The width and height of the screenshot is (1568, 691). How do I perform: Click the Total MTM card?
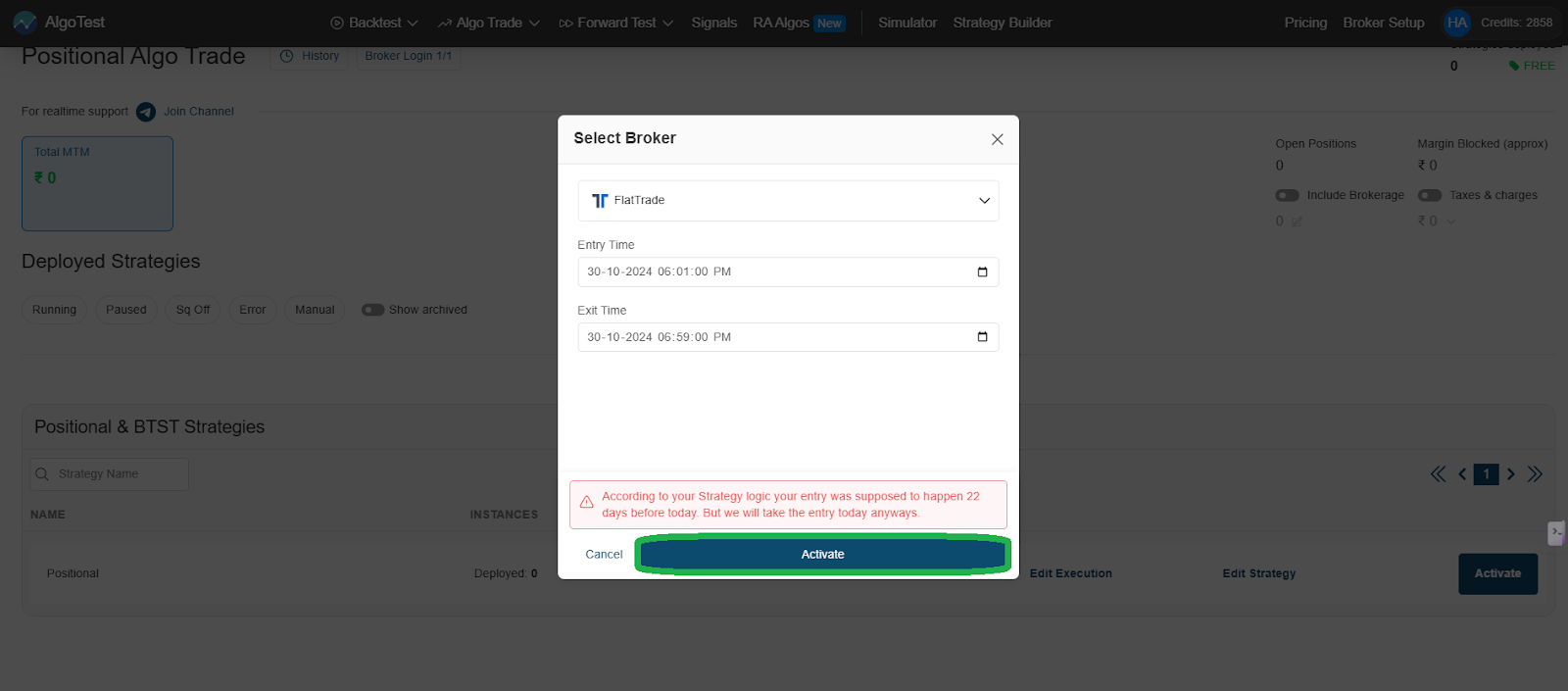(x=97, y=184)
